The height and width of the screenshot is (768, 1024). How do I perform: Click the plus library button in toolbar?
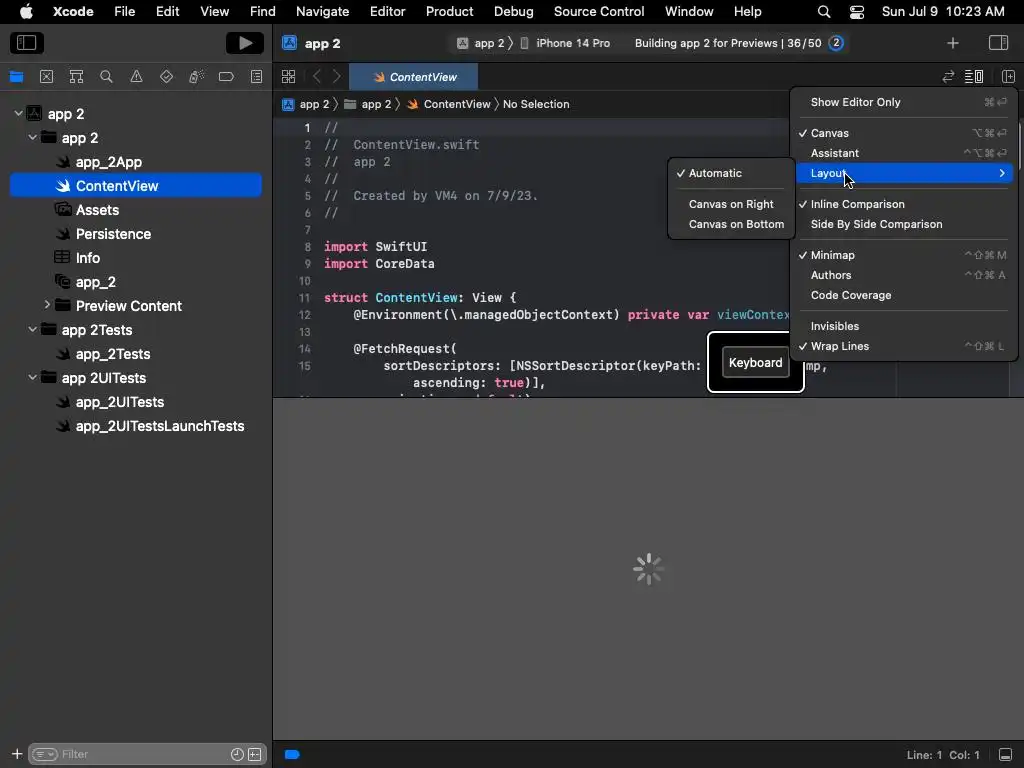(x=953, y=43)
